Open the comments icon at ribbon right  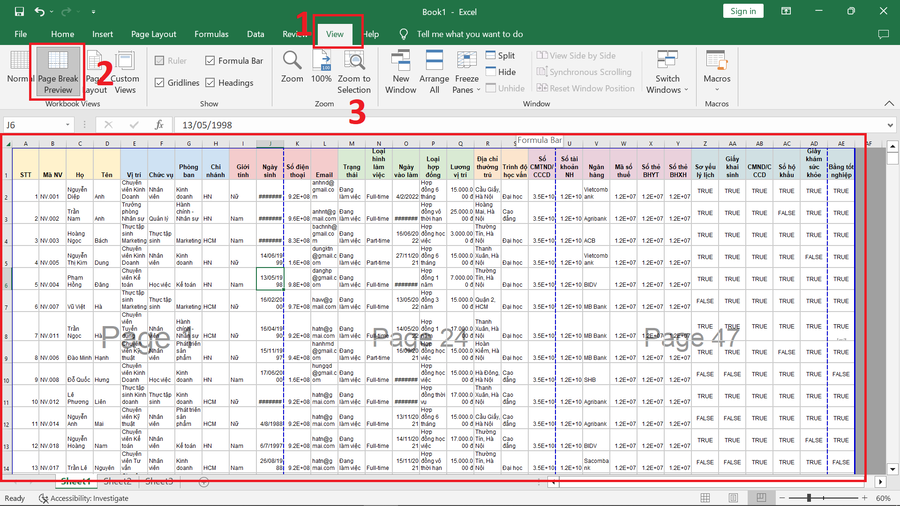(x=883, y=34)
